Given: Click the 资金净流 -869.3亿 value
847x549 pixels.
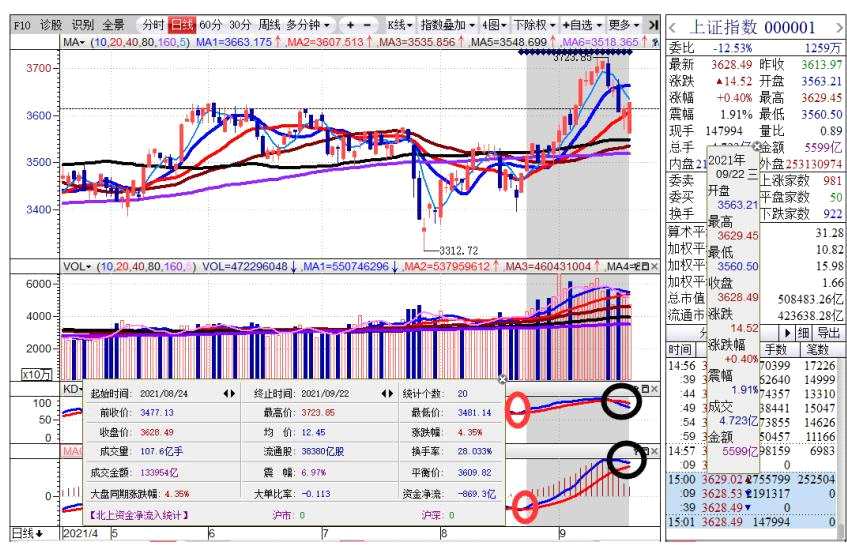Looking at the screenshot, I should tap(476, 494).
